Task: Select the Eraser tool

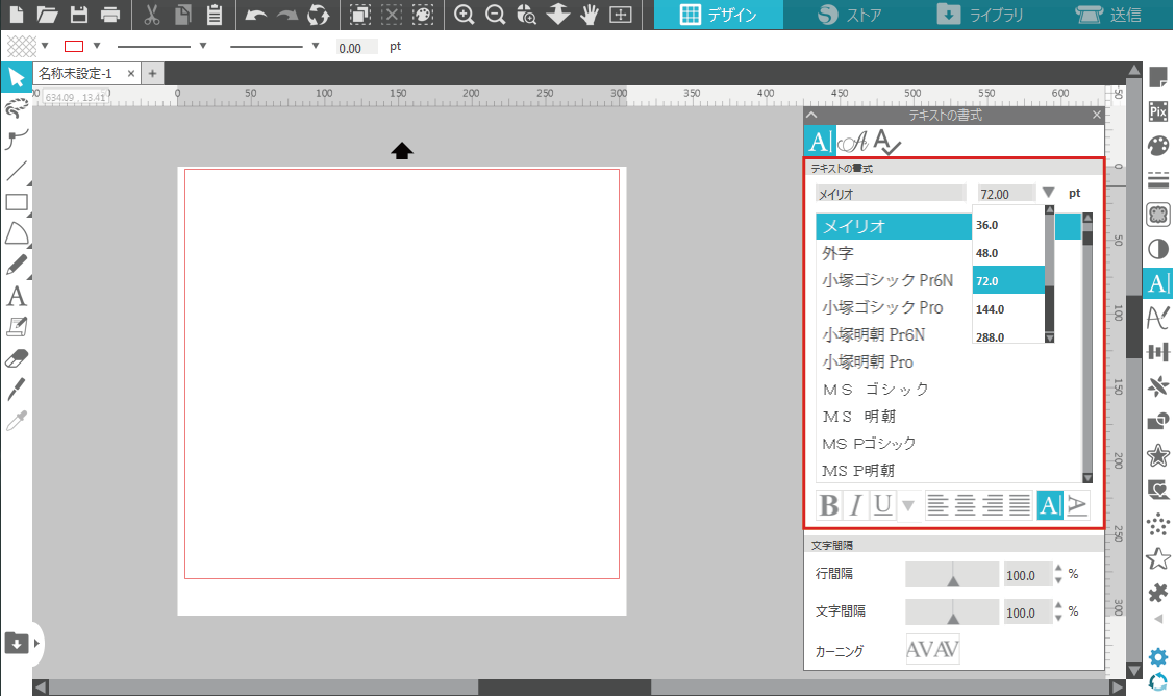Action: point(16,358)
